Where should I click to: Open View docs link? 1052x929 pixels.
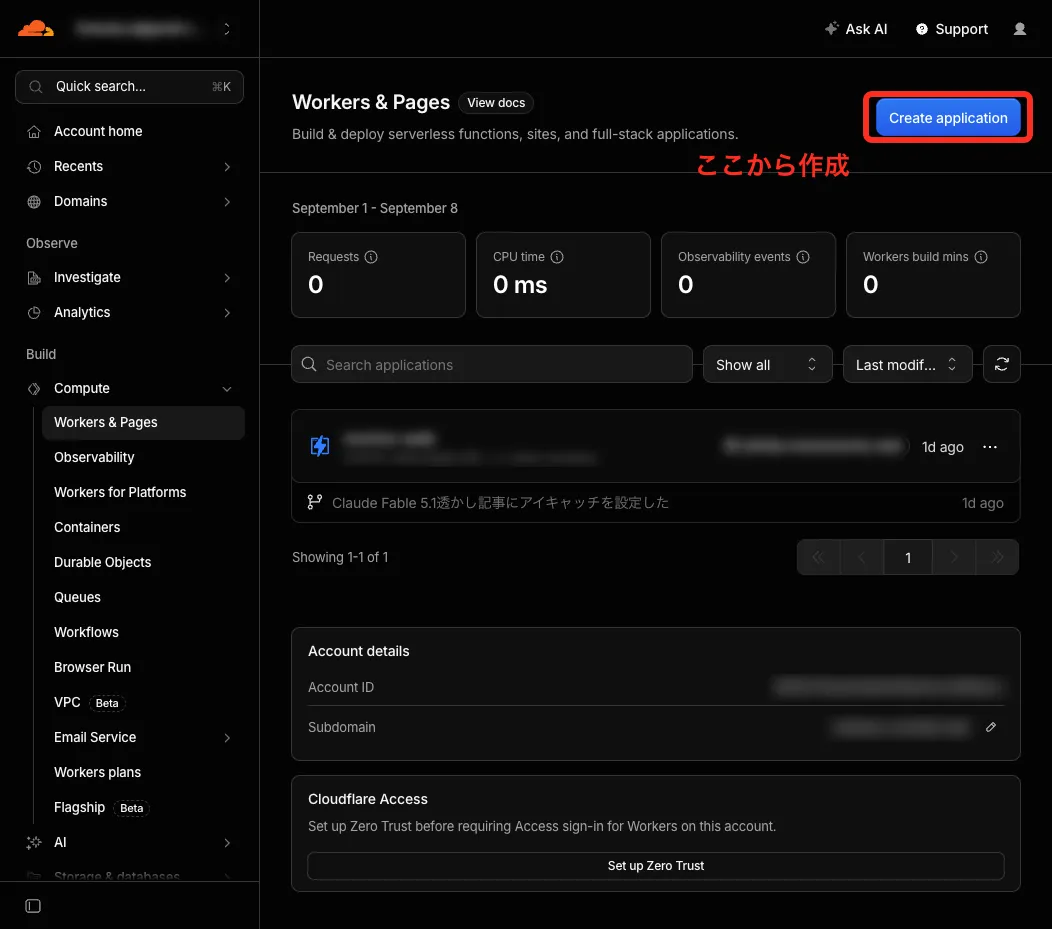pos(496,103)
